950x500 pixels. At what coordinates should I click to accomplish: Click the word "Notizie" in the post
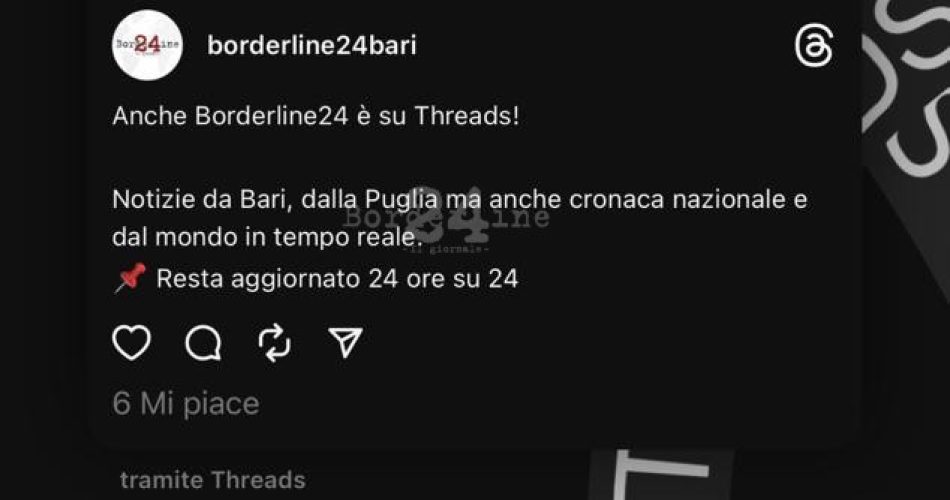[x=153, y=199]
